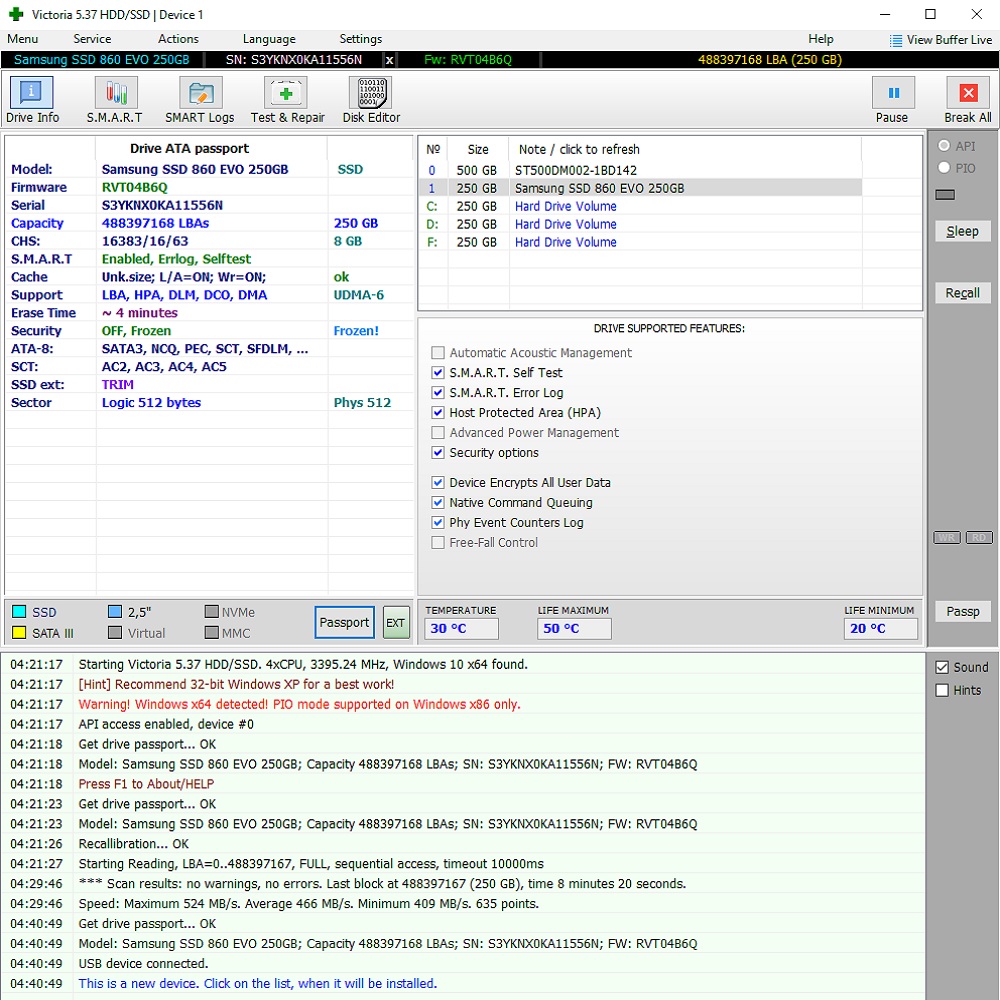
Task: Pause the current operation
Action: (892, 99)
